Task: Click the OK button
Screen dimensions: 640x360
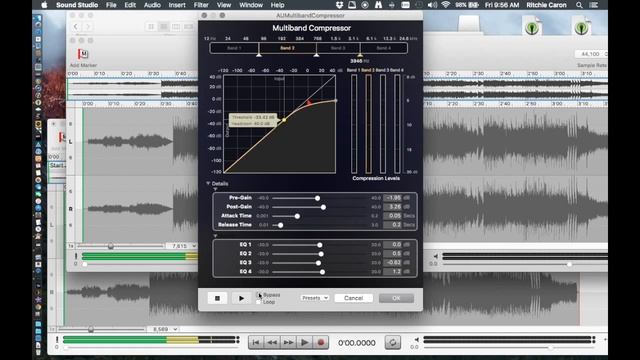Action: tap(396, 298)
